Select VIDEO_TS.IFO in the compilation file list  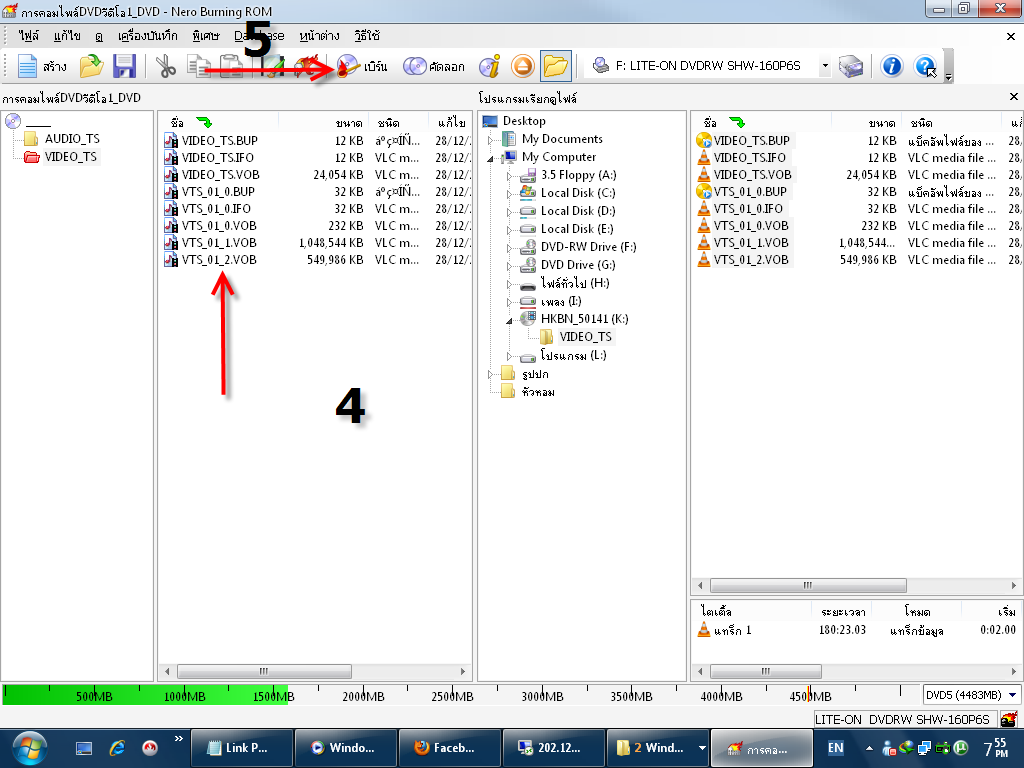click(217, 157)
